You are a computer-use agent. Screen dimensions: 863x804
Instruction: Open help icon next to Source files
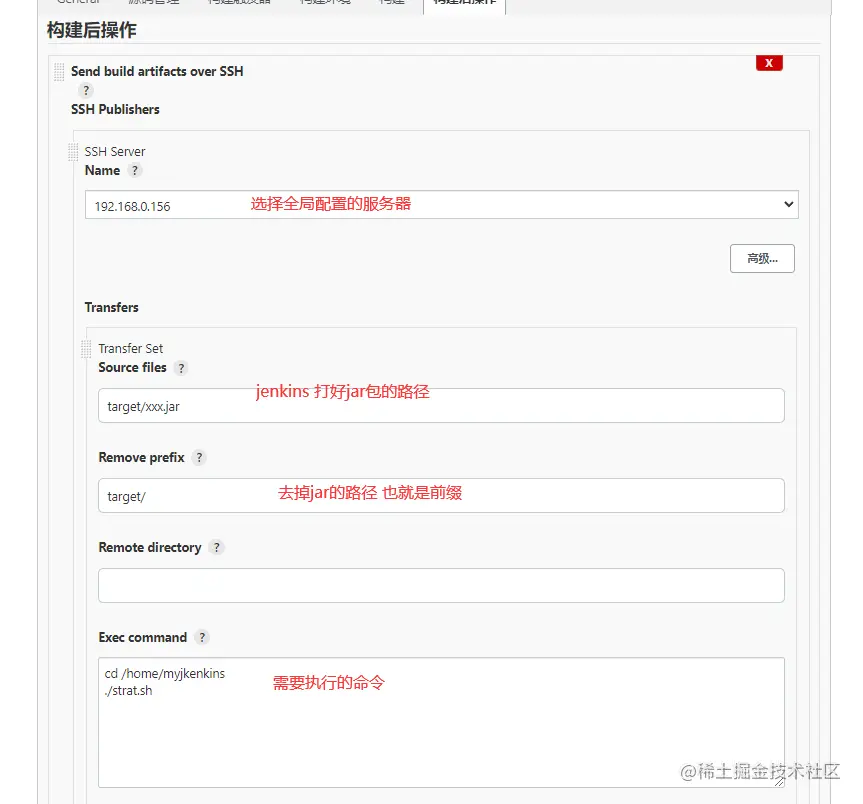(181, 368)
